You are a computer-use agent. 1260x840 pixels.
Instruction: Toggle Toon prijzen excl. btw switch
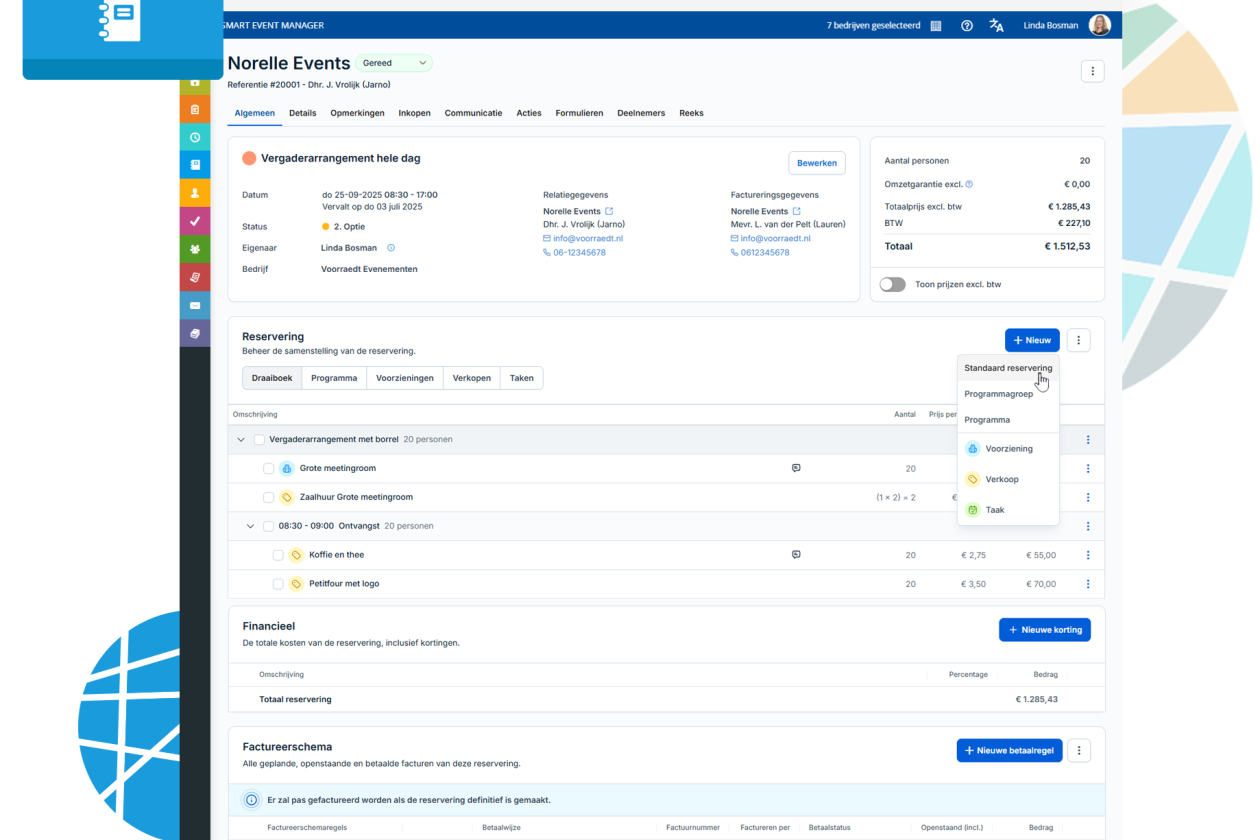[x=892, y=284]
